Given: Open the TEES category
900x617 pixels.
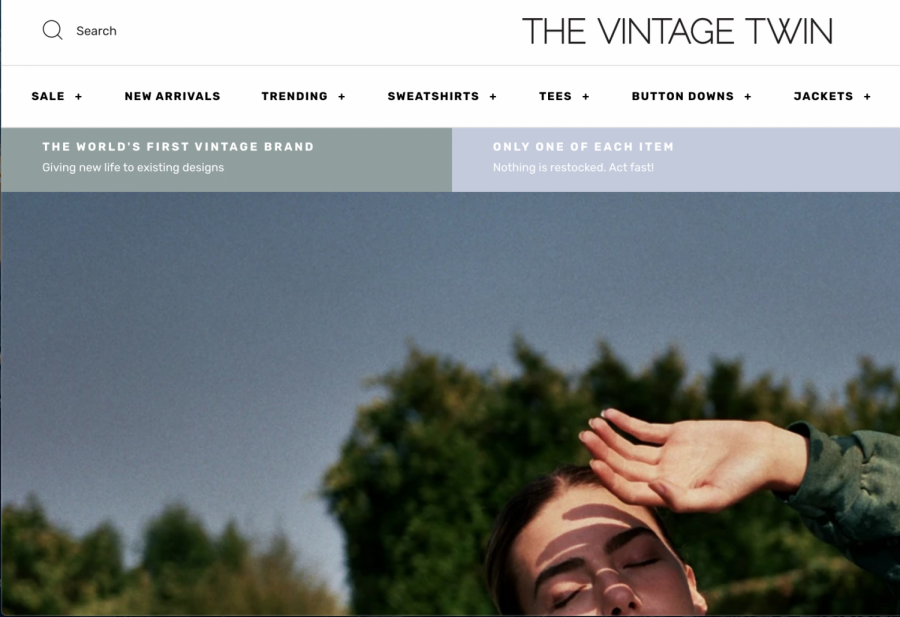Looking at the screenshot, I should click(555, 96).
